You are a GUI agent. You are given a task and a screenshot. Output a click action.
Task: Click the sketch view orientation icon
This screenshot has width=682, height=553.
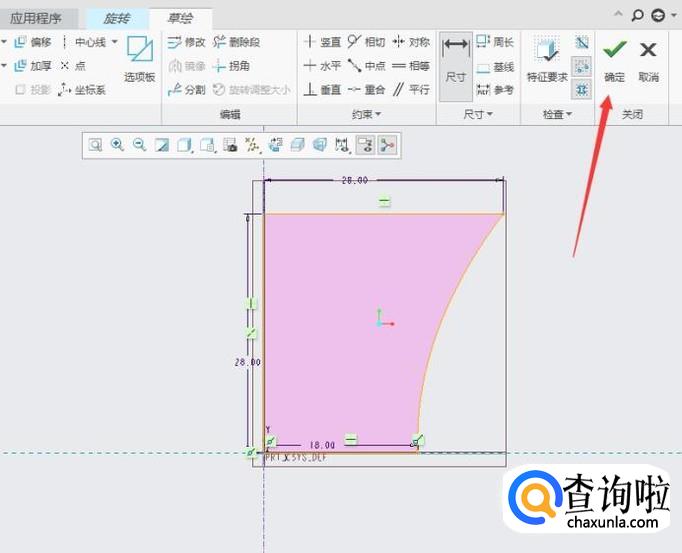click(x=275, y=145)
